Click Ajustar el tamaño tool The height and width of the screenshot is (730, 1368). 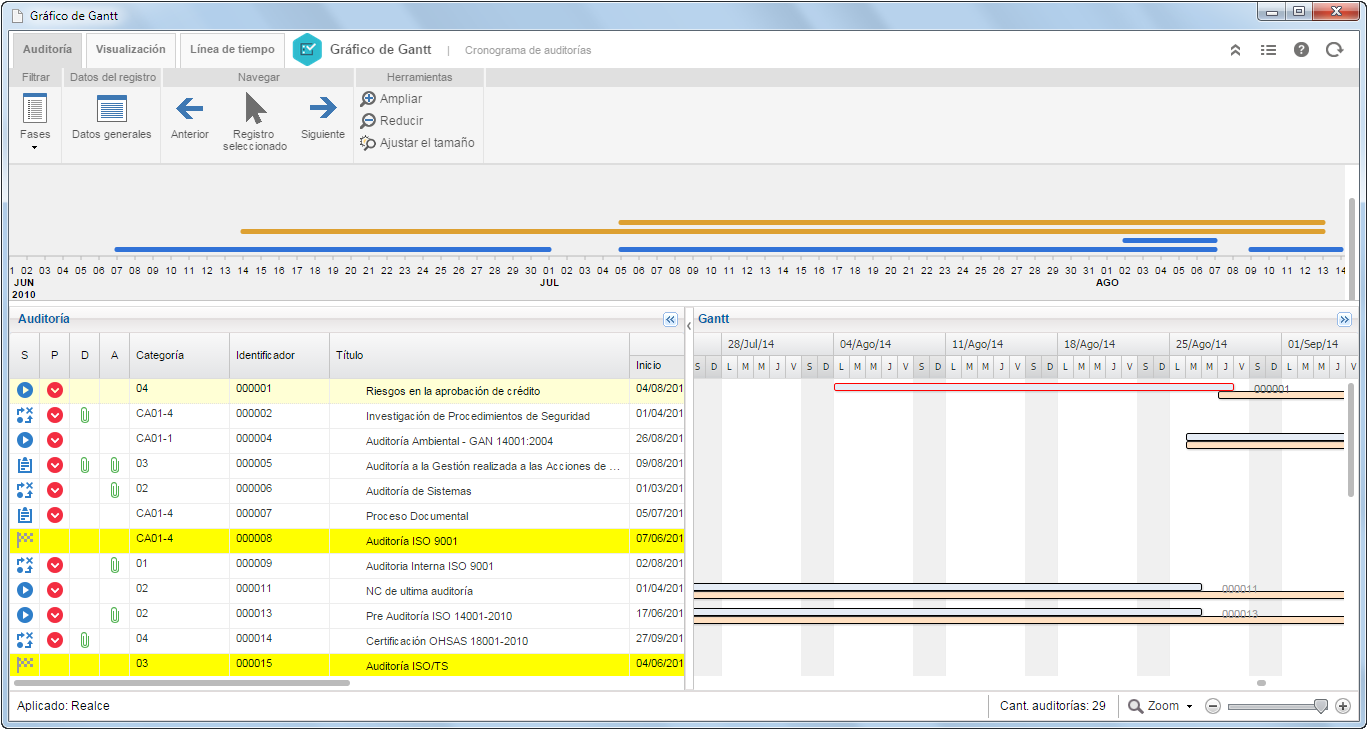click(x=417, y=143)
